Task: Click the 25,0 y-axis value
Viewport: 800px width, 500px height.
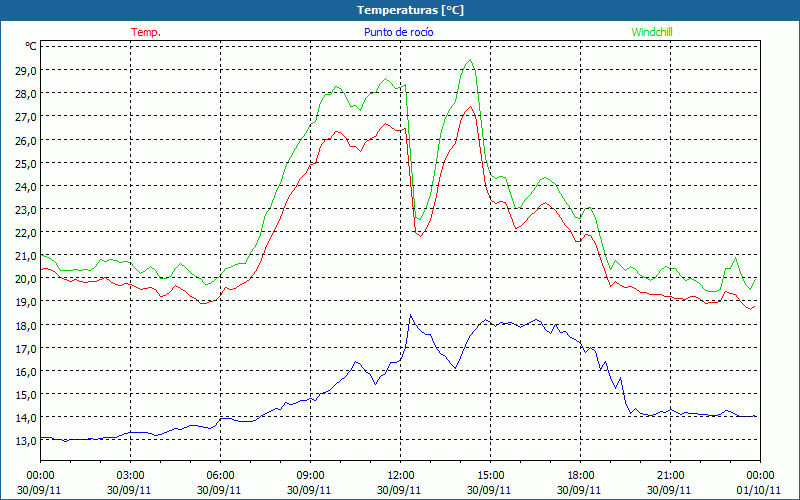Action: point(26,163)
